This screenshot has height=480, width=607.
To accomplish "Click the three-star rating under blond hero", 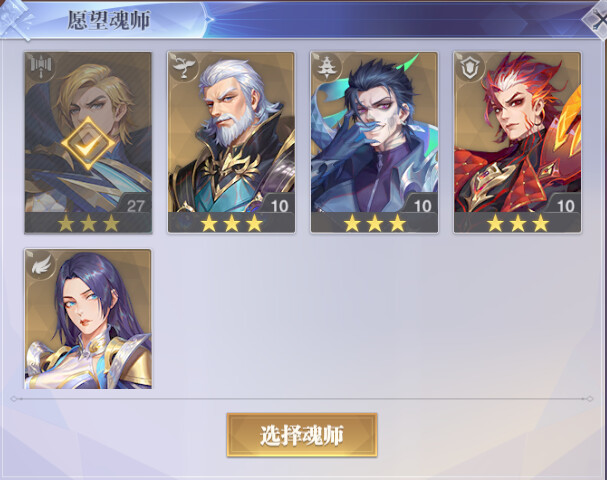I will coord(88,223).
